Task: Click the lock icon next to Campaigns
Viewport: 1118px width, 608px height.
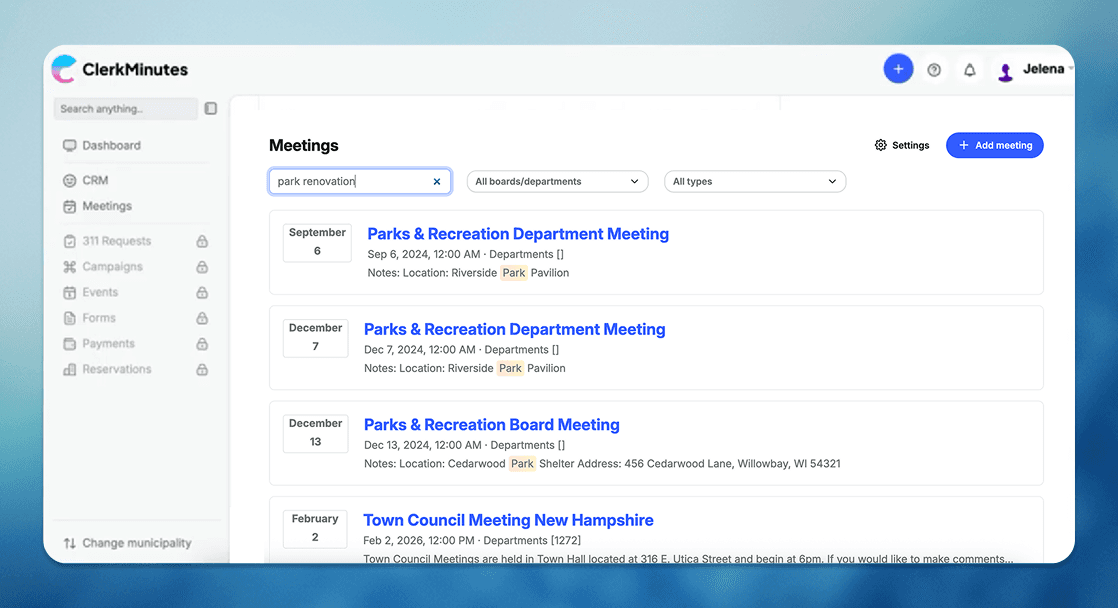Action: pos(203,266)
